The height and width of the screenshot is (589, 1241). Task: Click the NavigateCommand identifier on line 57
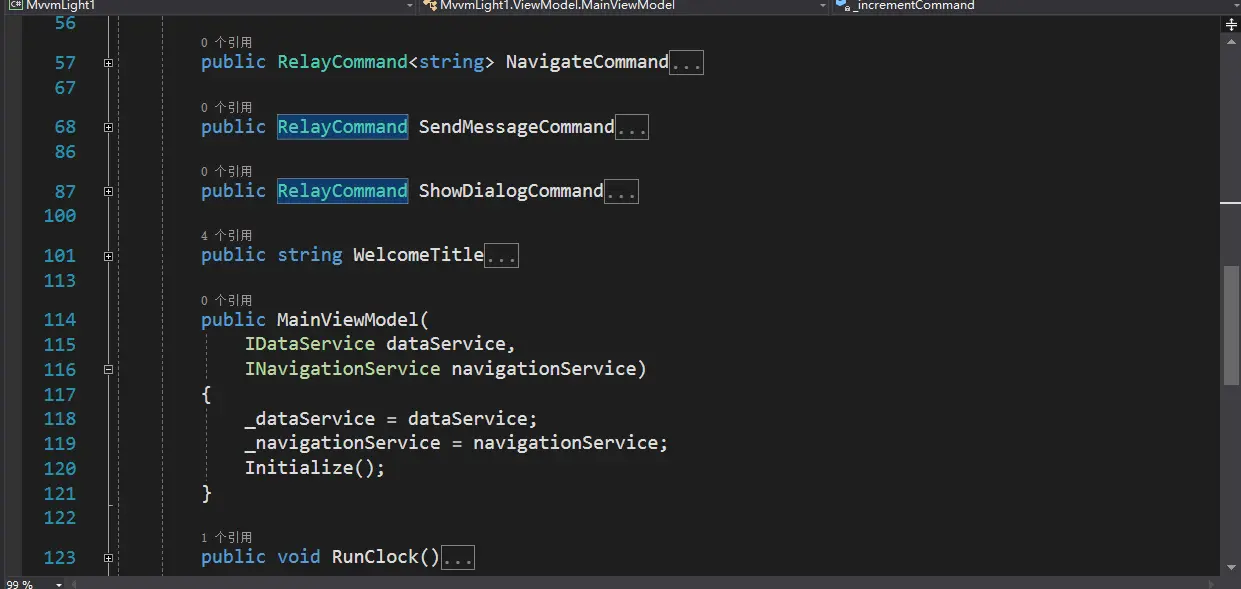(587, 62)
